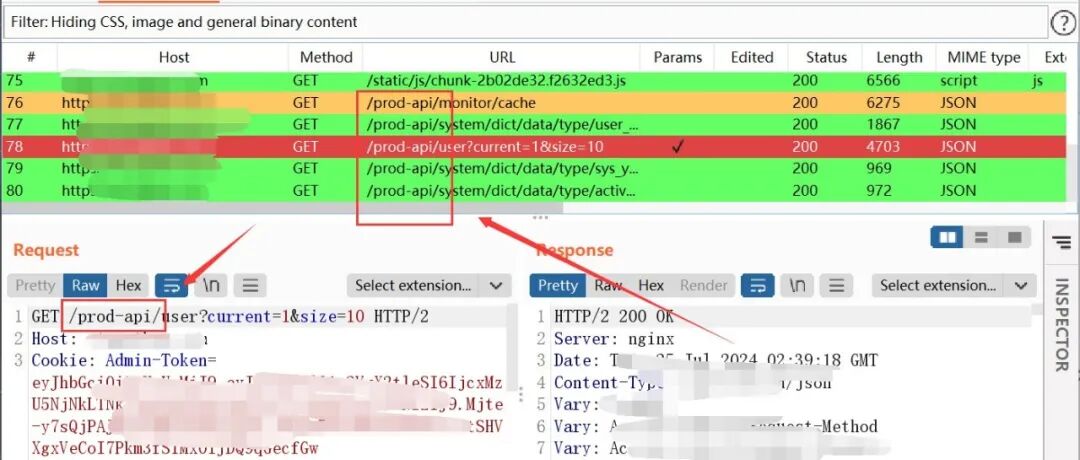Viewport: 1080px width, 460px height.
Task: Open the Inspector panel lines icon
Action: click(x=1061, y=241)
